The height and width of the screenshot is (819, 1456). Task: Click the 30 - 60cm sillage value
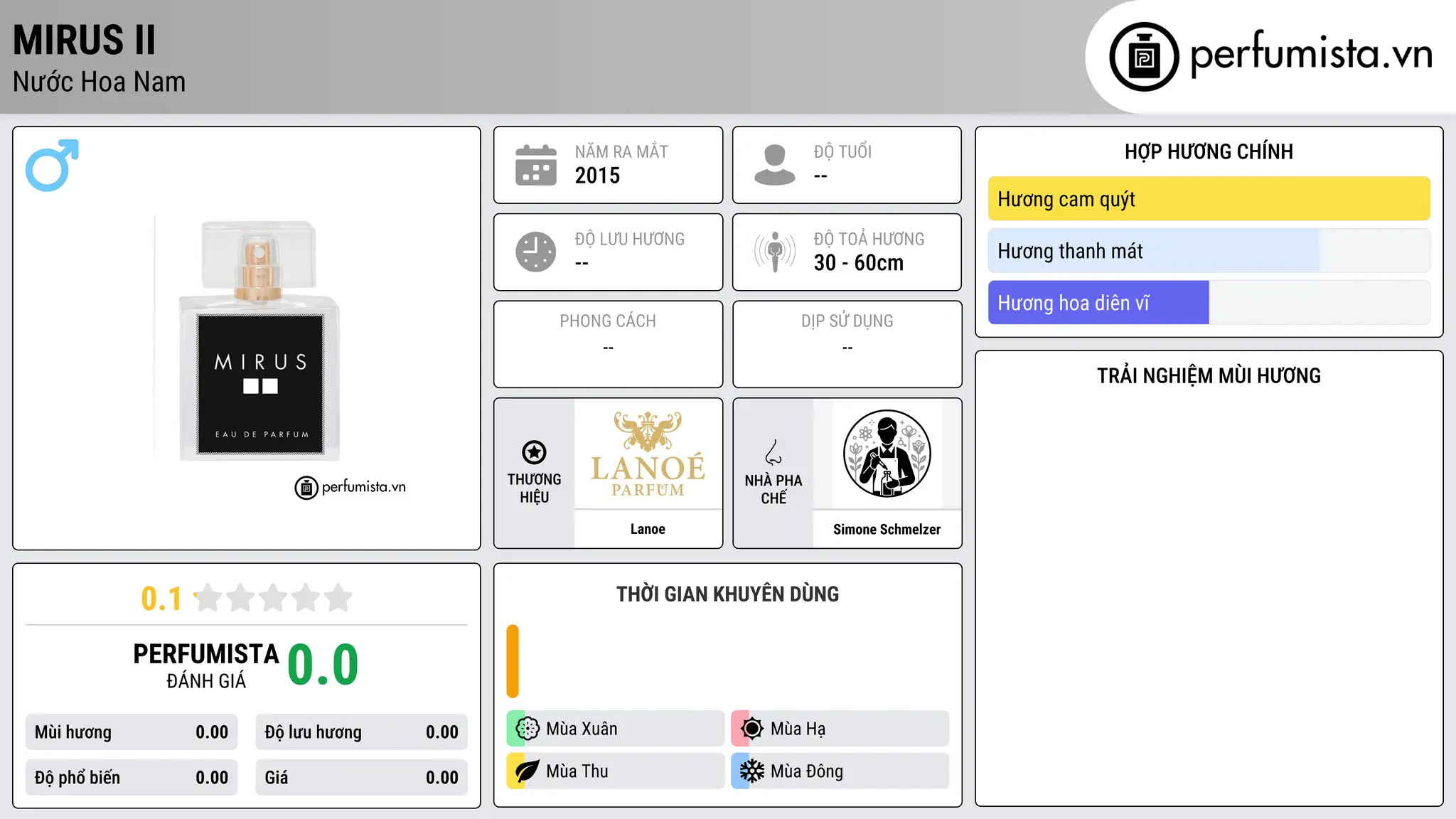(x=859, y=263)
